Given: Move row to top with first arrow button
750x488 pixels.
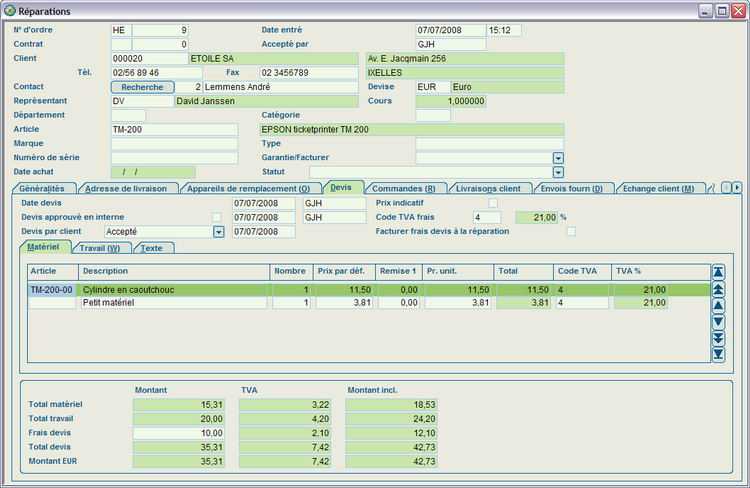Looking at the screenshot, I should [718, 272].
